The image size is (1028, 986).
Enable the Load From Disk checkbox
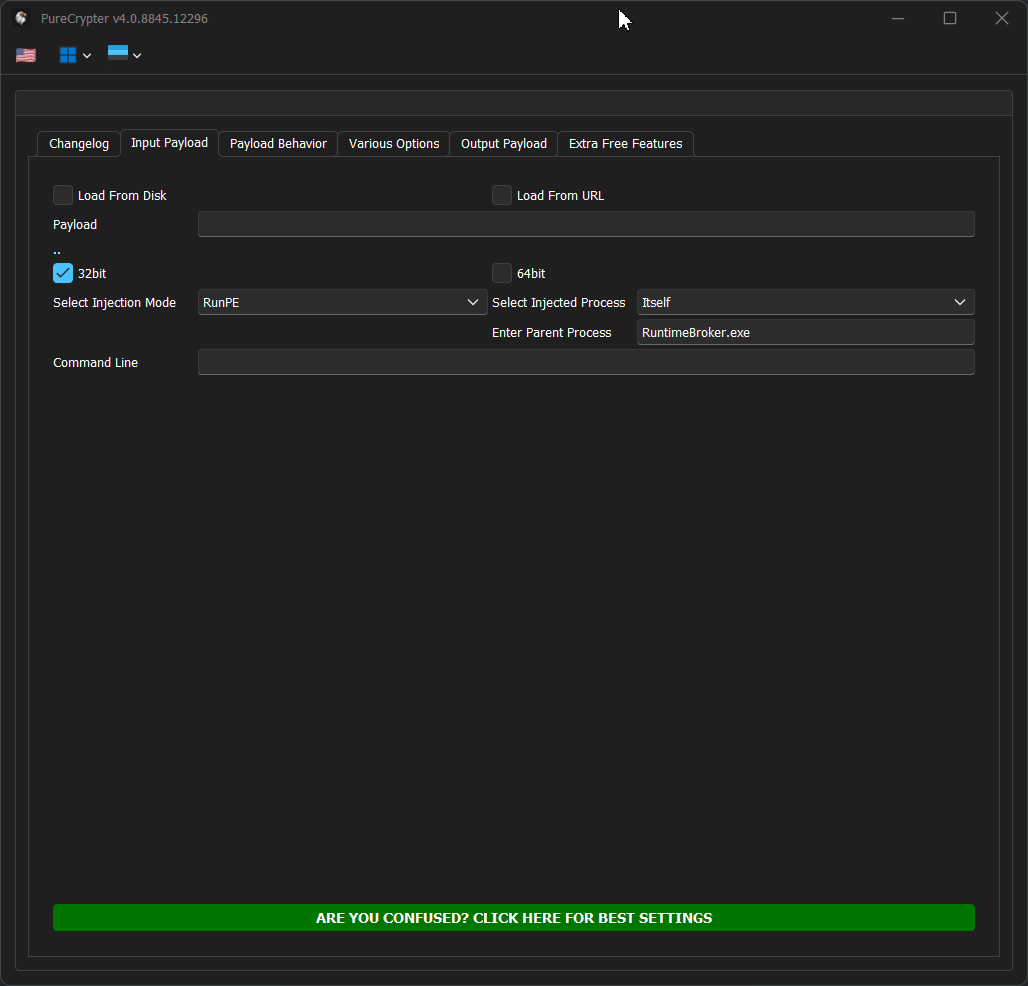(63, 195)
